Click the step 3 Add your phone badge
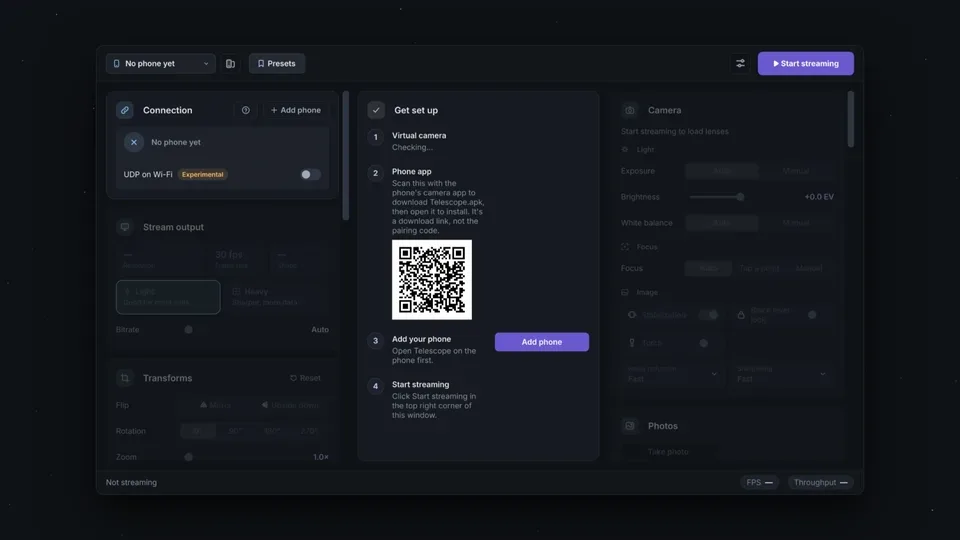The width and height of the screenshot is (960, 540). [376, 341]
